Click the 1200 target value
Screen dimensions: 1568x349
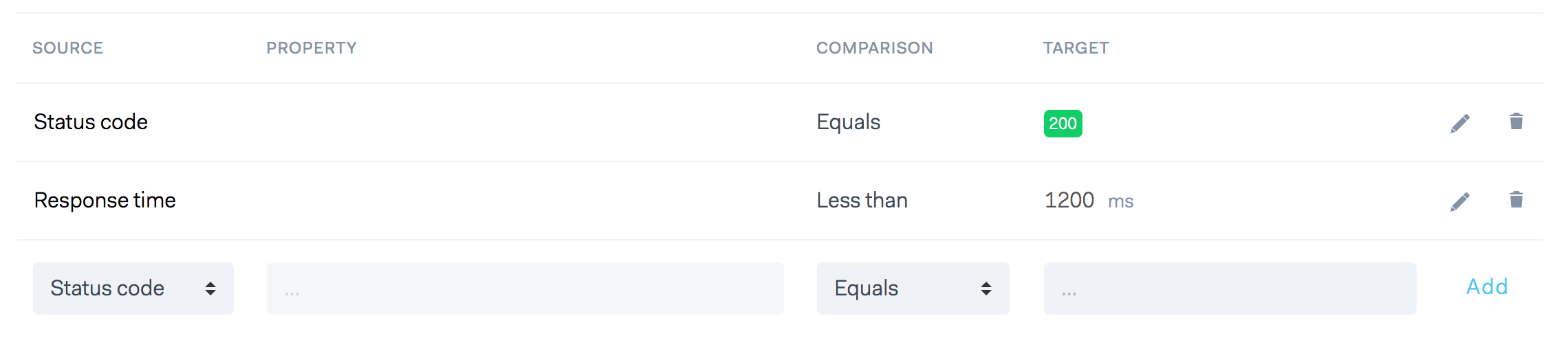1069,201
